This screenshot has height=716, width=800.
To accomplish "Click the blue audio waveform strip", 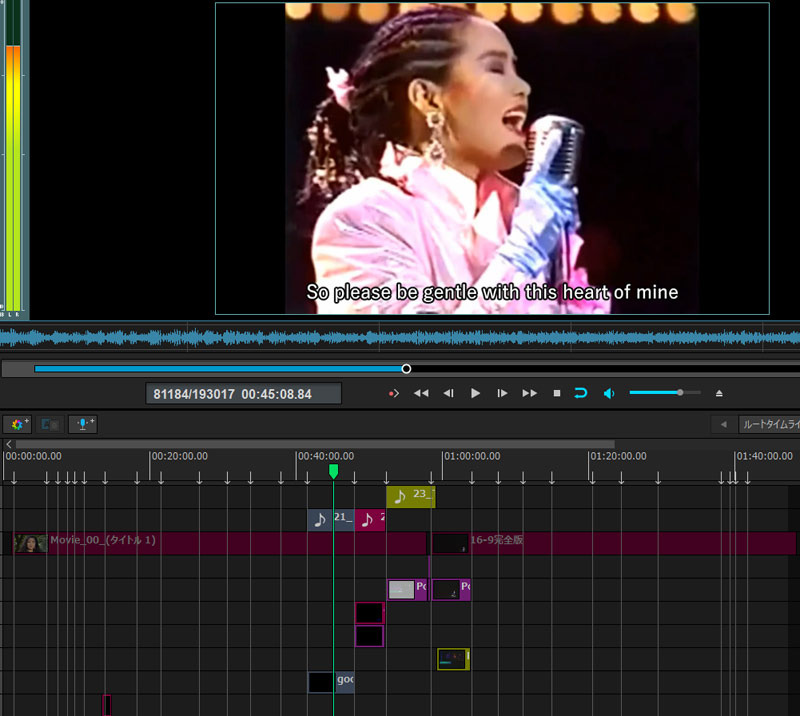I will tap(400, 337).
